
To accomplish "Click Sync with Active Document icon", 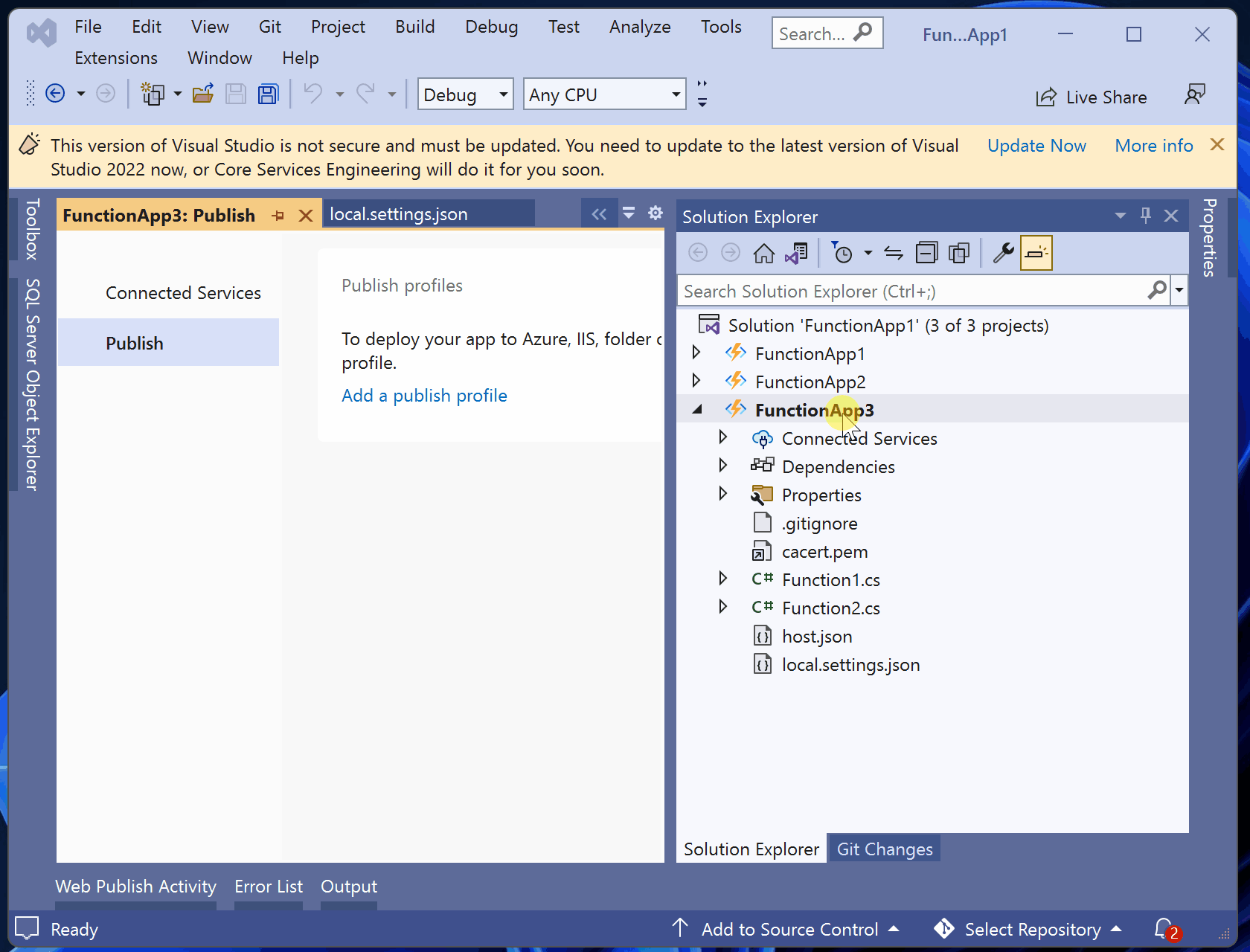I will (894, 254).
